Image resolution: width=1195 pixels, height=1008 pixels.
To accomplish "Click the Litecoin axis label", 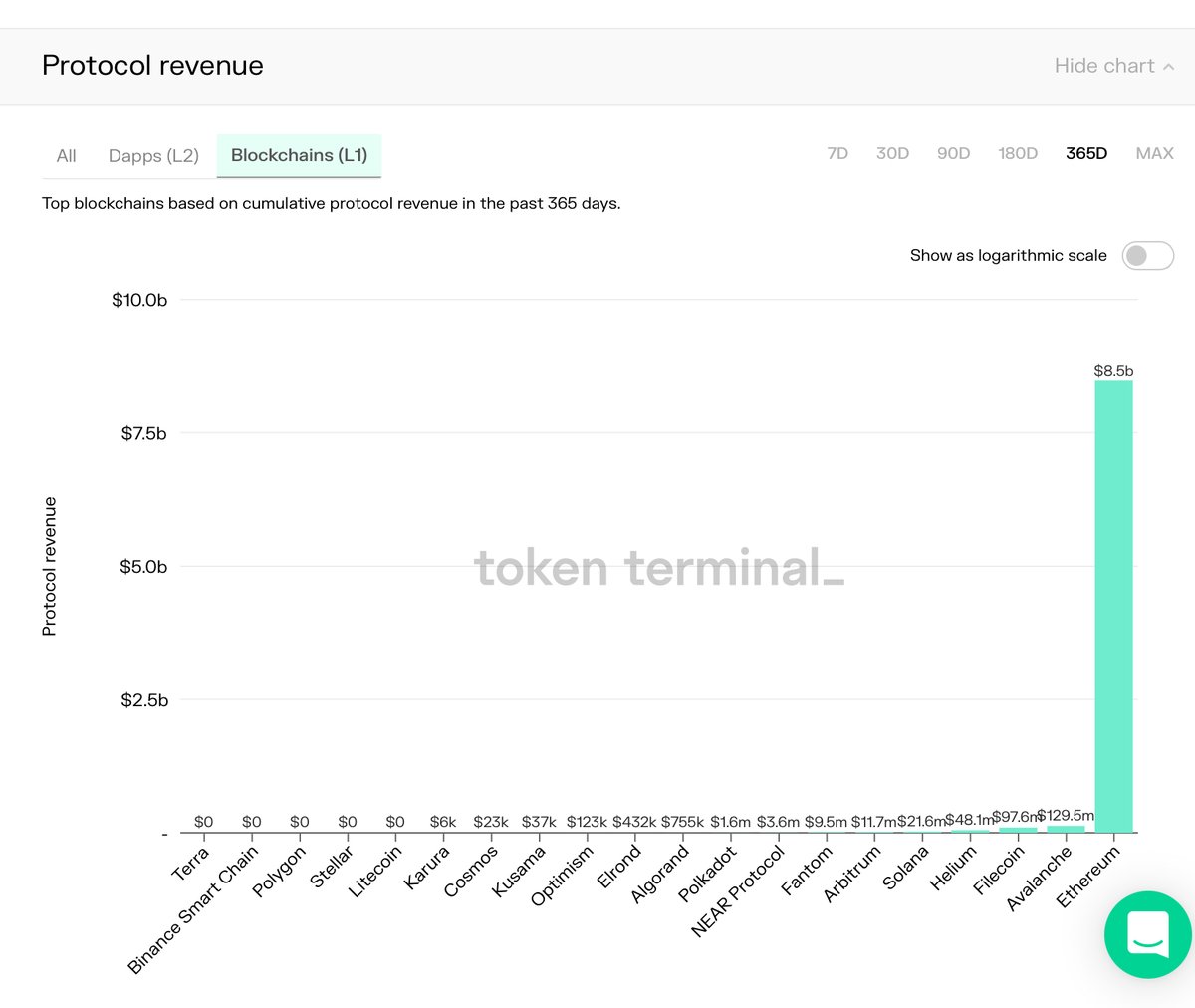I will tap(375, 872).
